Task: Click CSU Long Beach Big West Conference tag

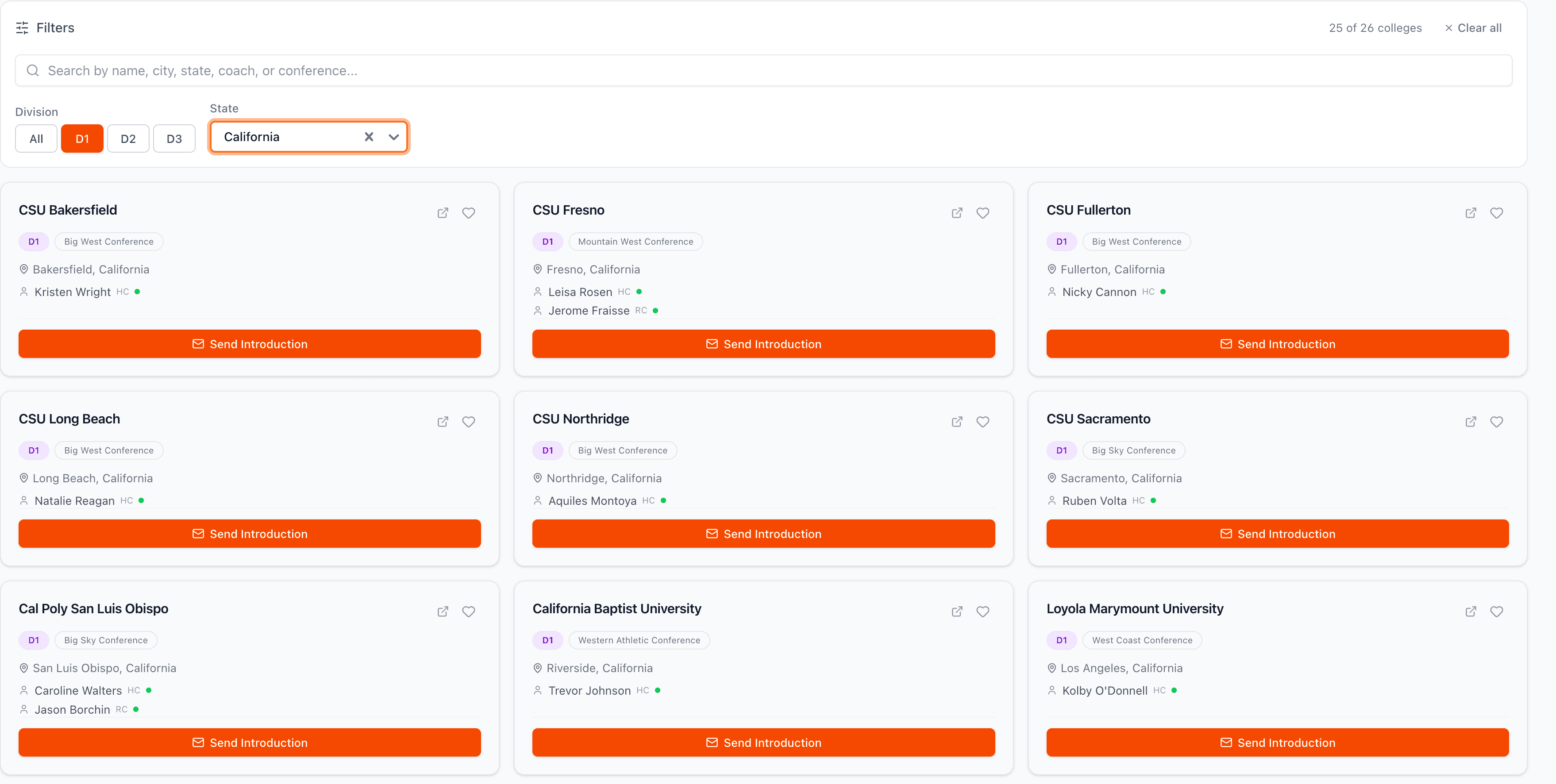Action: pos(109,450)
